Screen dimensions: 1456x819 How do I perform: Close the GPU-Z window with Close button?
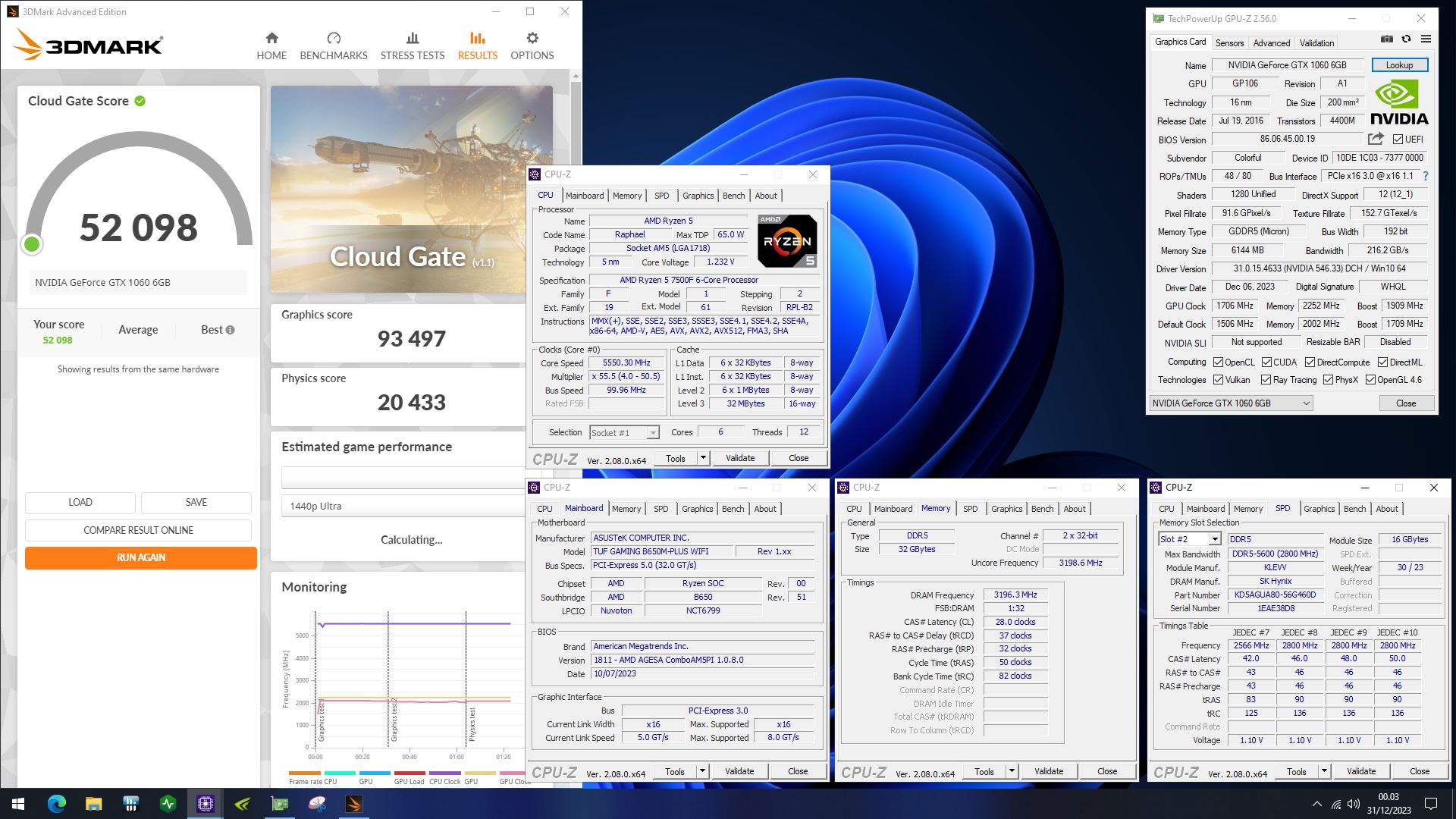(x=1405, y=403)
